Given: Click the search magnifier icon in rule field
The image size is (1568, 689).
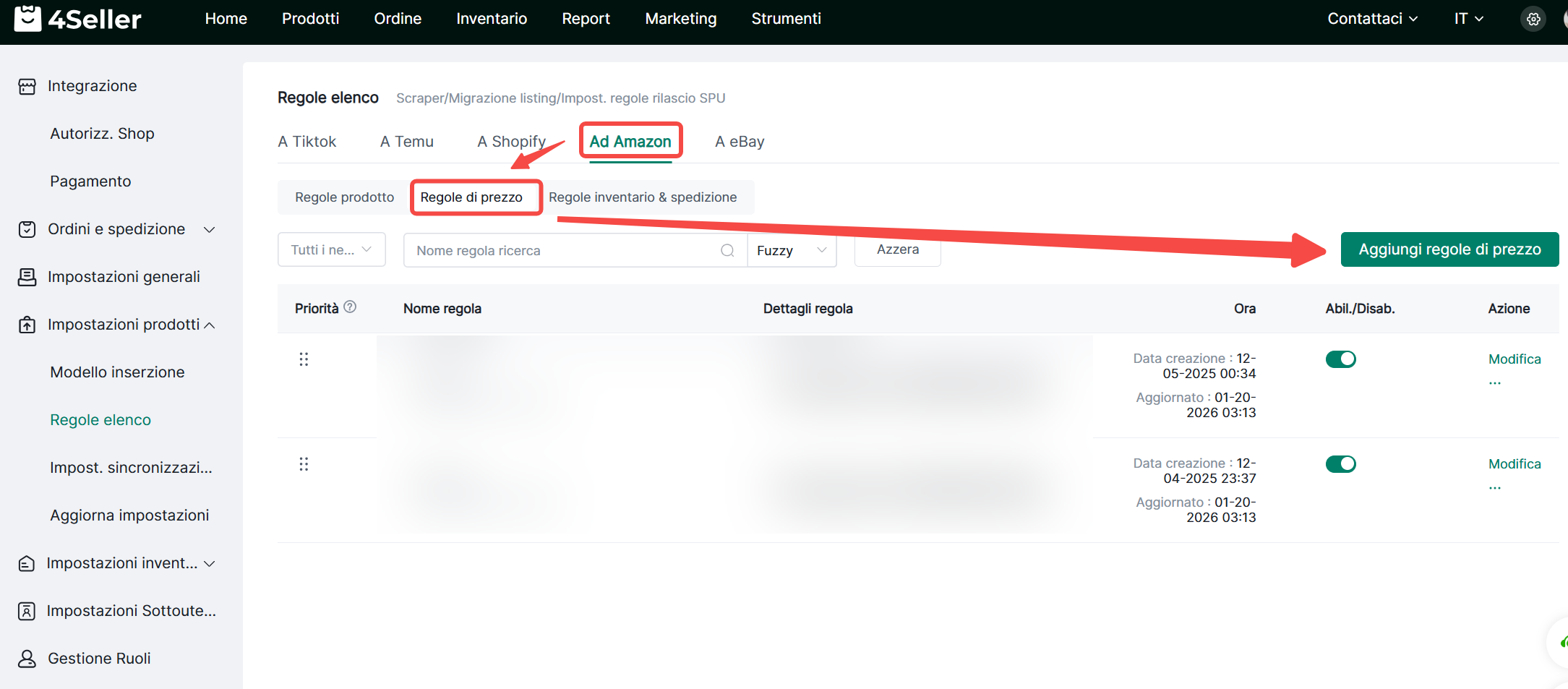Looking at the screenshot, I should click(727, 251).
